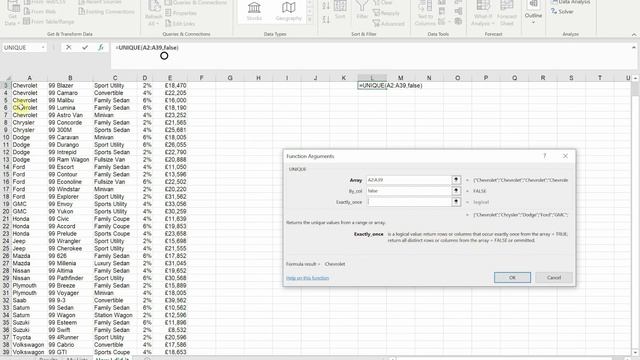Select column E header
Screen dimensions: 640x360
[170, 78]
